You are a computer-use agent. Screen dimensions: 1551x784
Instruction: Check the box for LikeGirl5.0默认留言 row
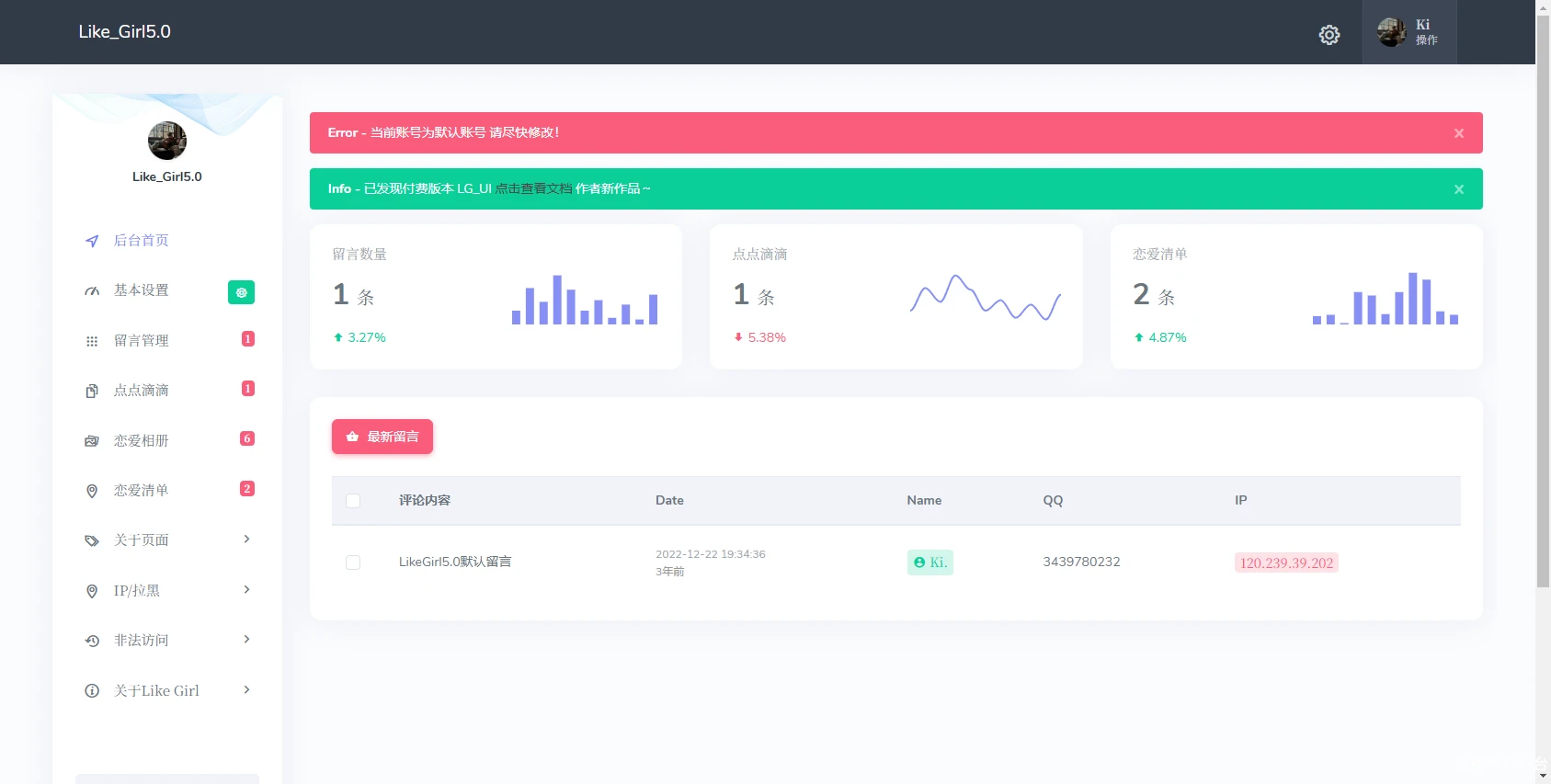coord(353,562)
